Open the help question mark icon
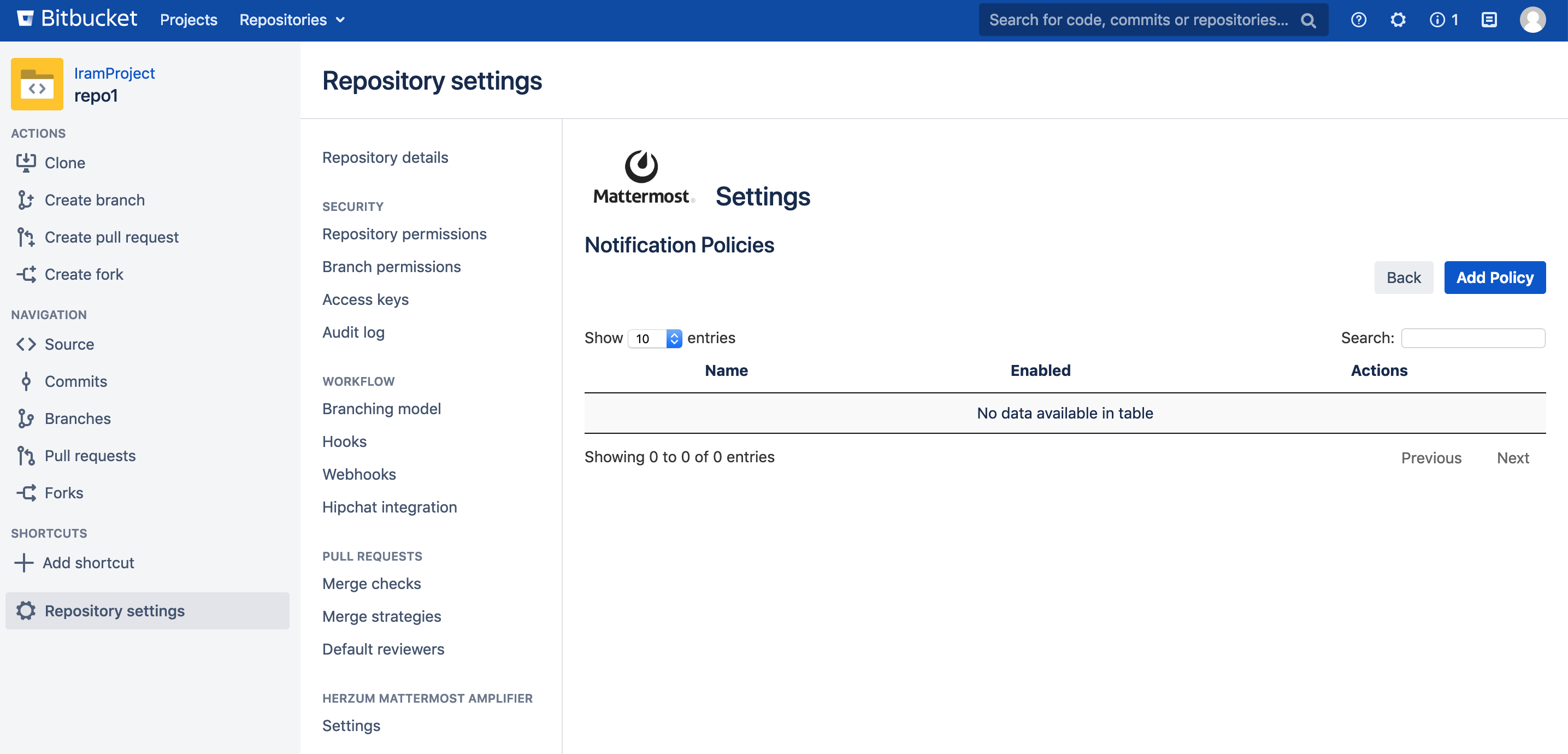Viewport: 1568px width, 754px height. [1358, 20]
